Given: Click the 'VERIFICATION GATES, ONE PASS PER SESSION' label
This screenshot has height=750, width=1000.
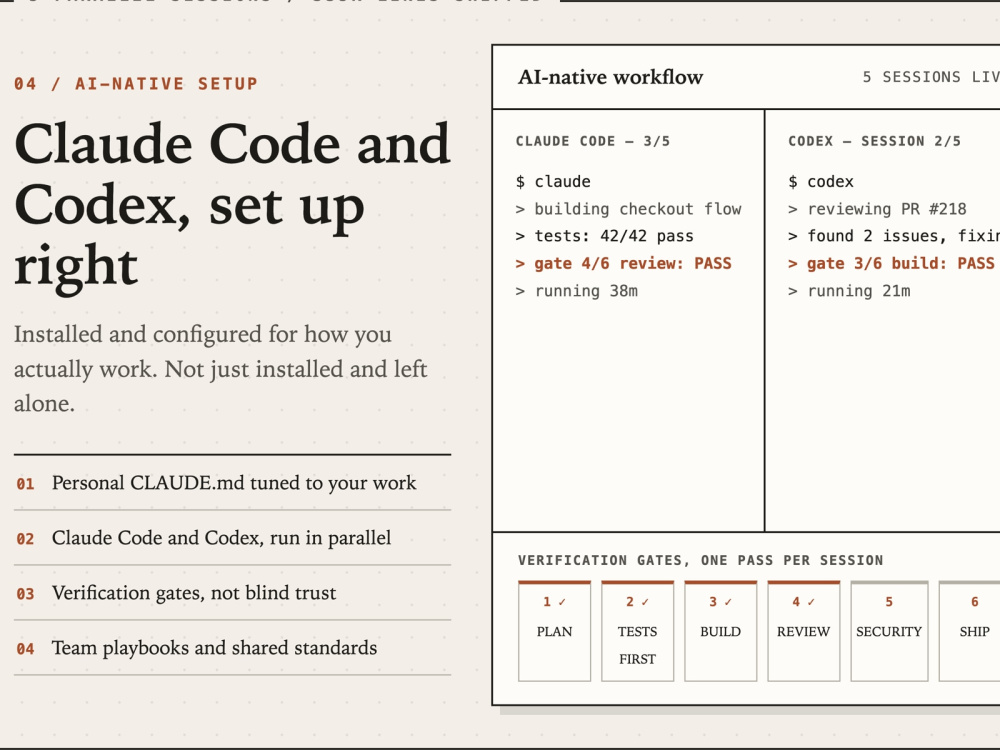Looking at the screenshot, I should click(700, 561).
